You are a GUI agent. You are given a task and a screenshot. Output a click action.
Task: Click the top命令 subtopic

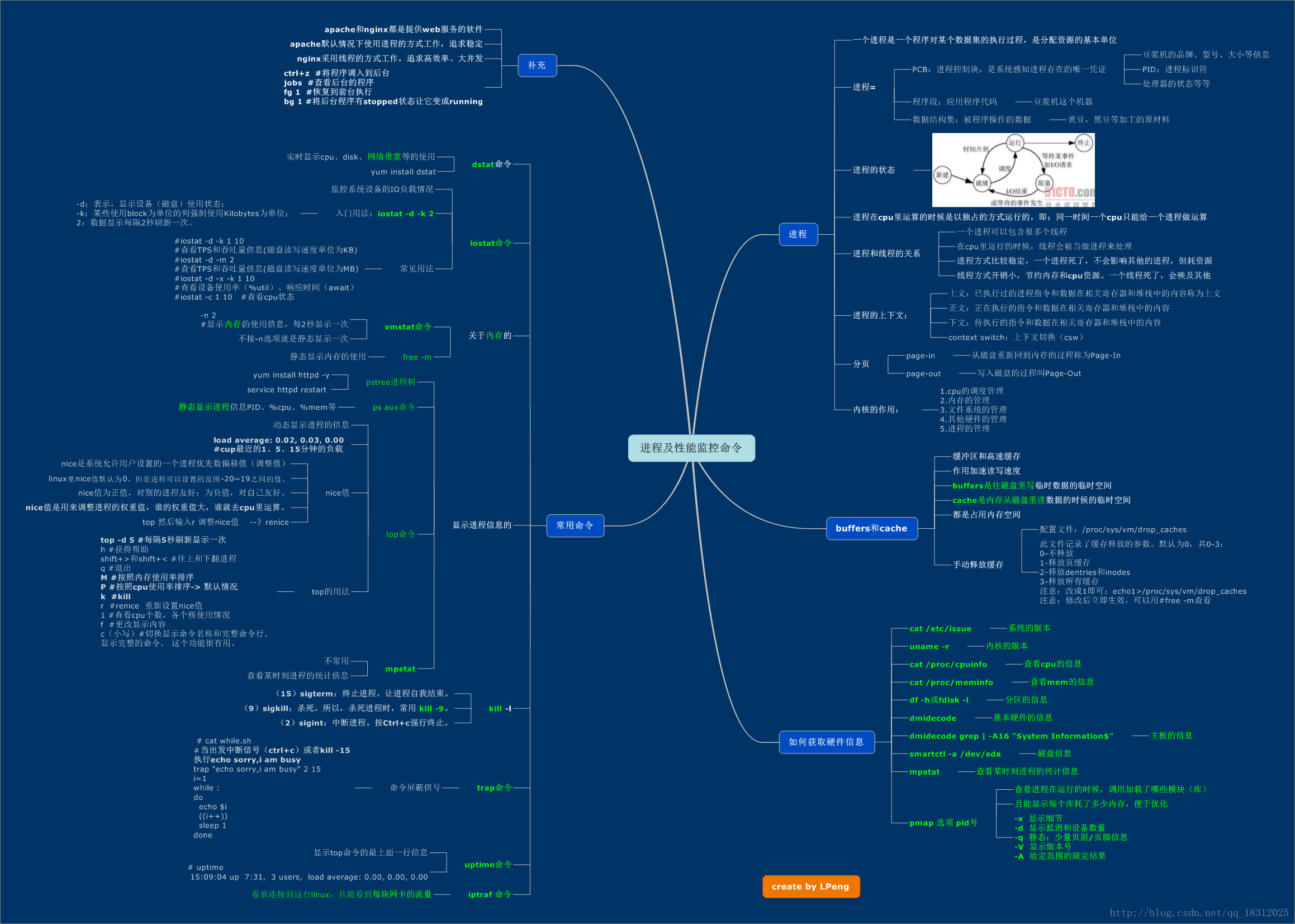(x=400, y=534)
